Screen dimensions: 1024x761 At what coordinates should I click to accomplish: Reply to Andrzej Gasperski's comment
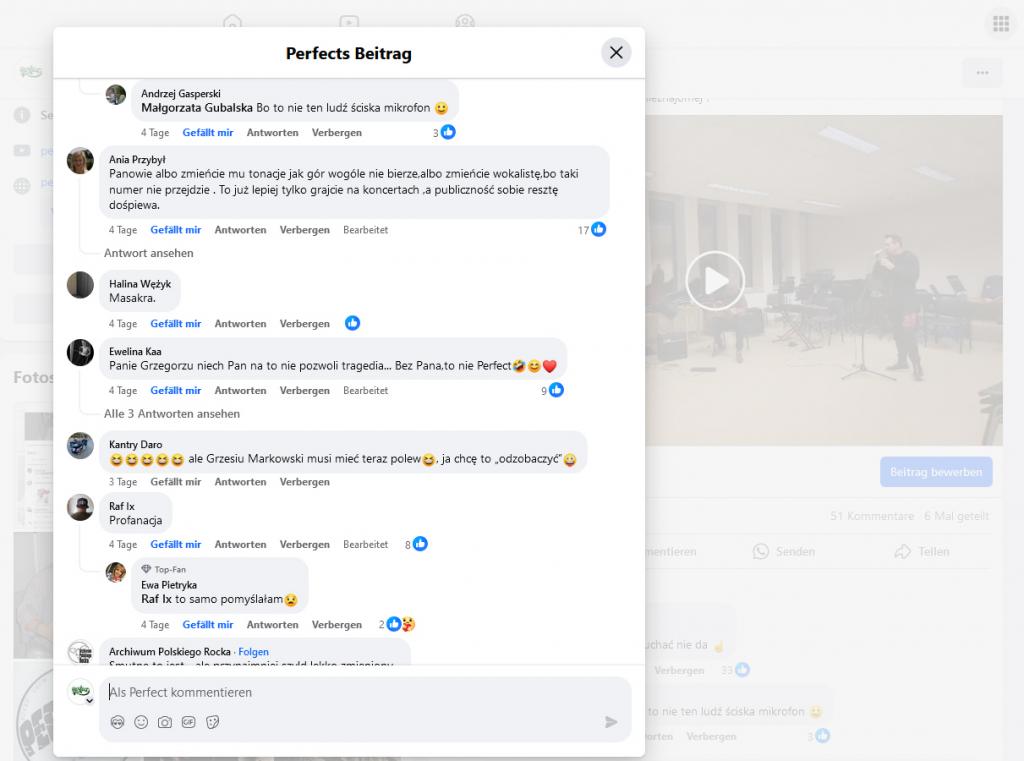(272, 133)
